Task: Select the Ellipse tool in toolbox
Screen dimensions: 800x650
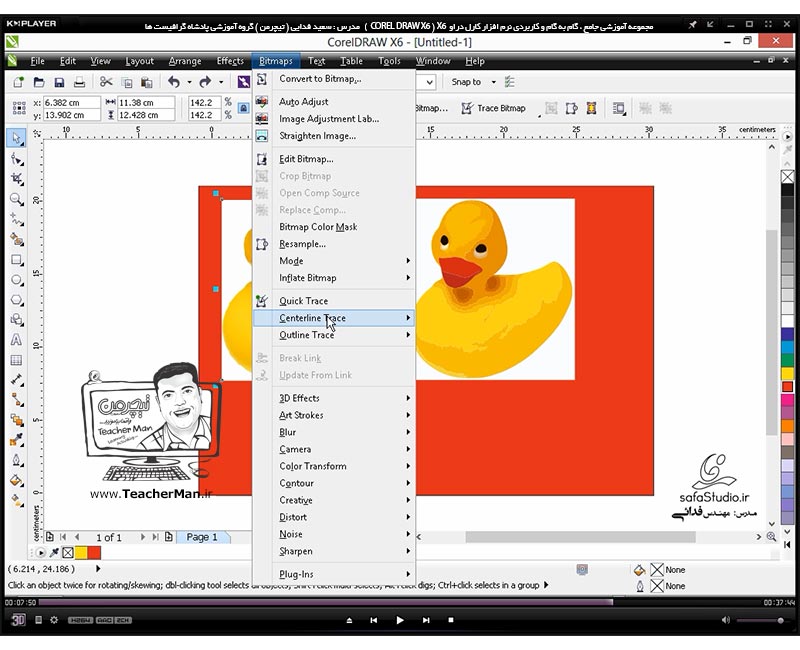Action: 16,280
